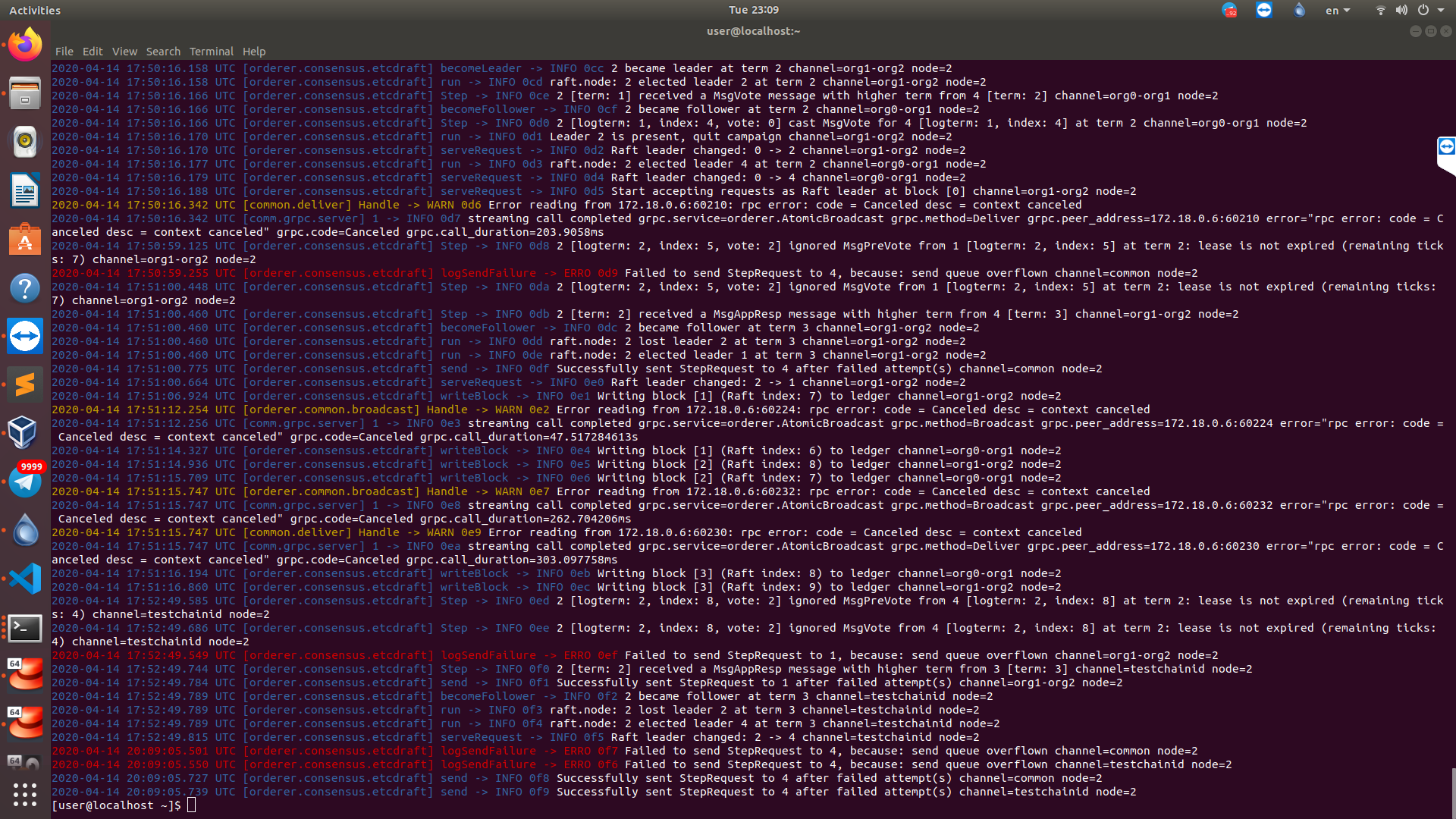Screen dimensions: 1456x819
Task: Open the Search menu
Action: pos(163,52)
